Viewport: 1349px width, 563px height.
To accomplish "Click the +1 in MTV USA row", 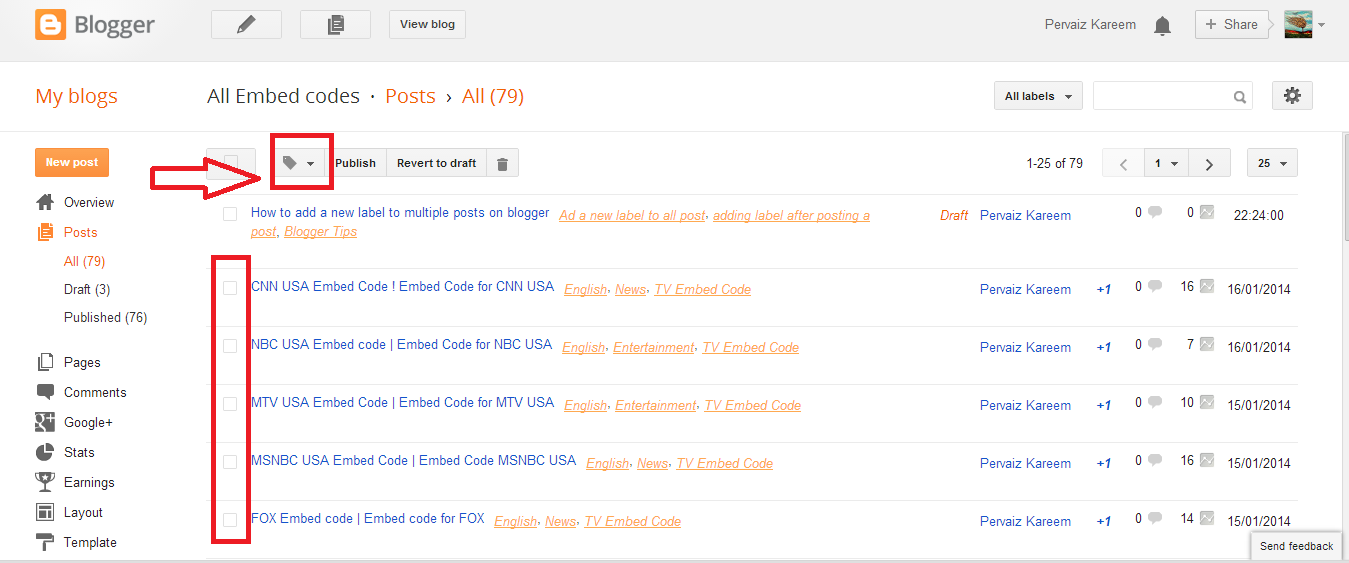I will [x=1104, y=405].
